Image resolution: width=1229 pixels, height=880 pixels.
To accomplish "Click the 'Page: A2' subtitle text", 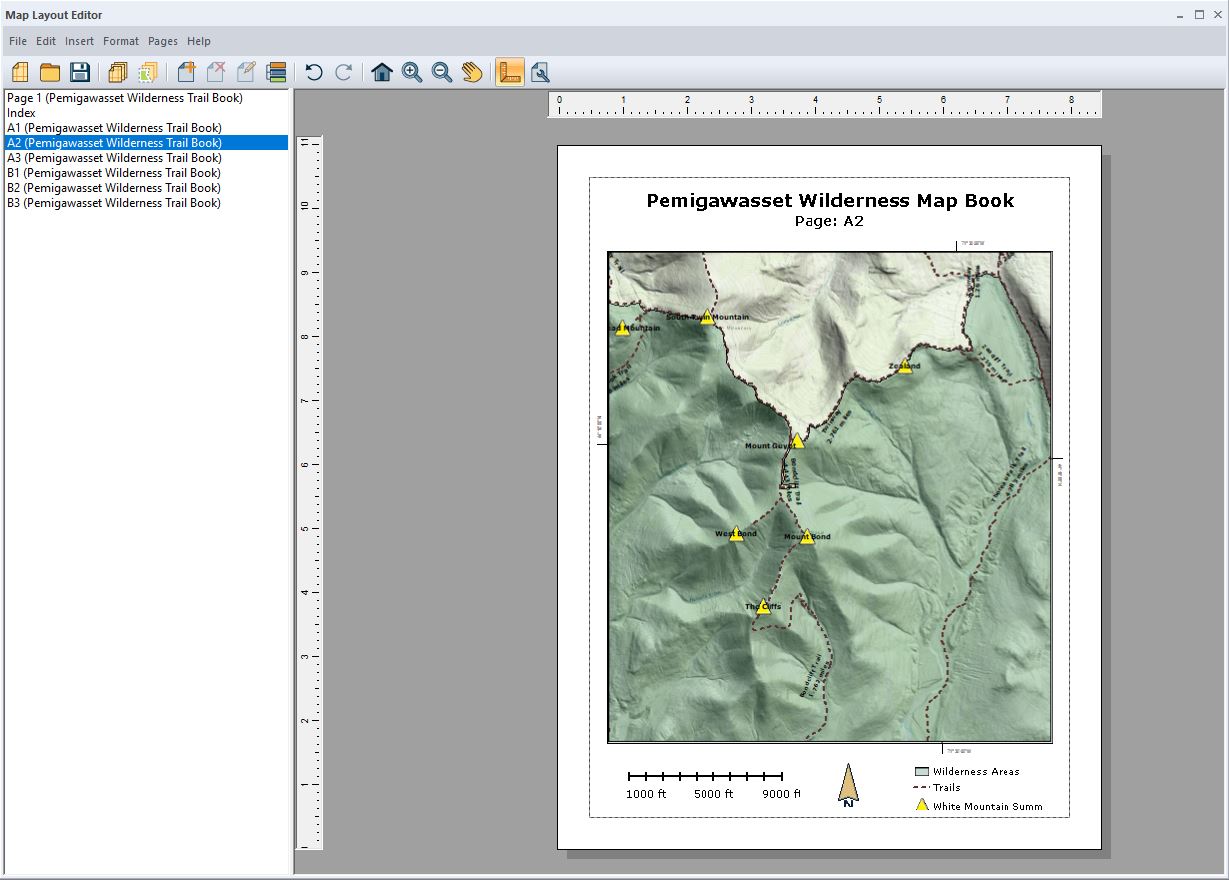I will pyautogui.click(x=829, y=222).
